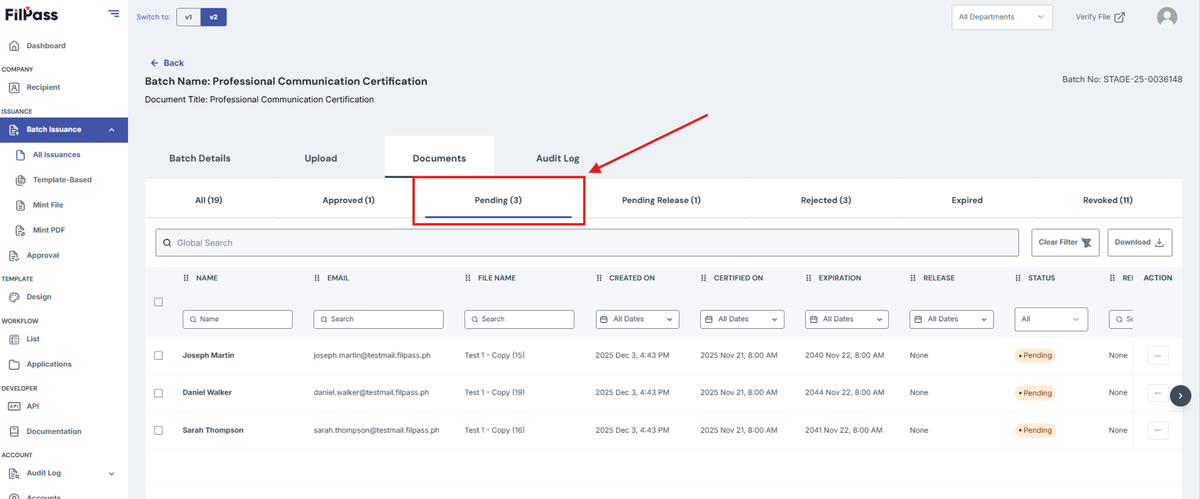
Task: Switch to the batch Audit Log tab
Action: pyautogui.click(x=557, y=158)
